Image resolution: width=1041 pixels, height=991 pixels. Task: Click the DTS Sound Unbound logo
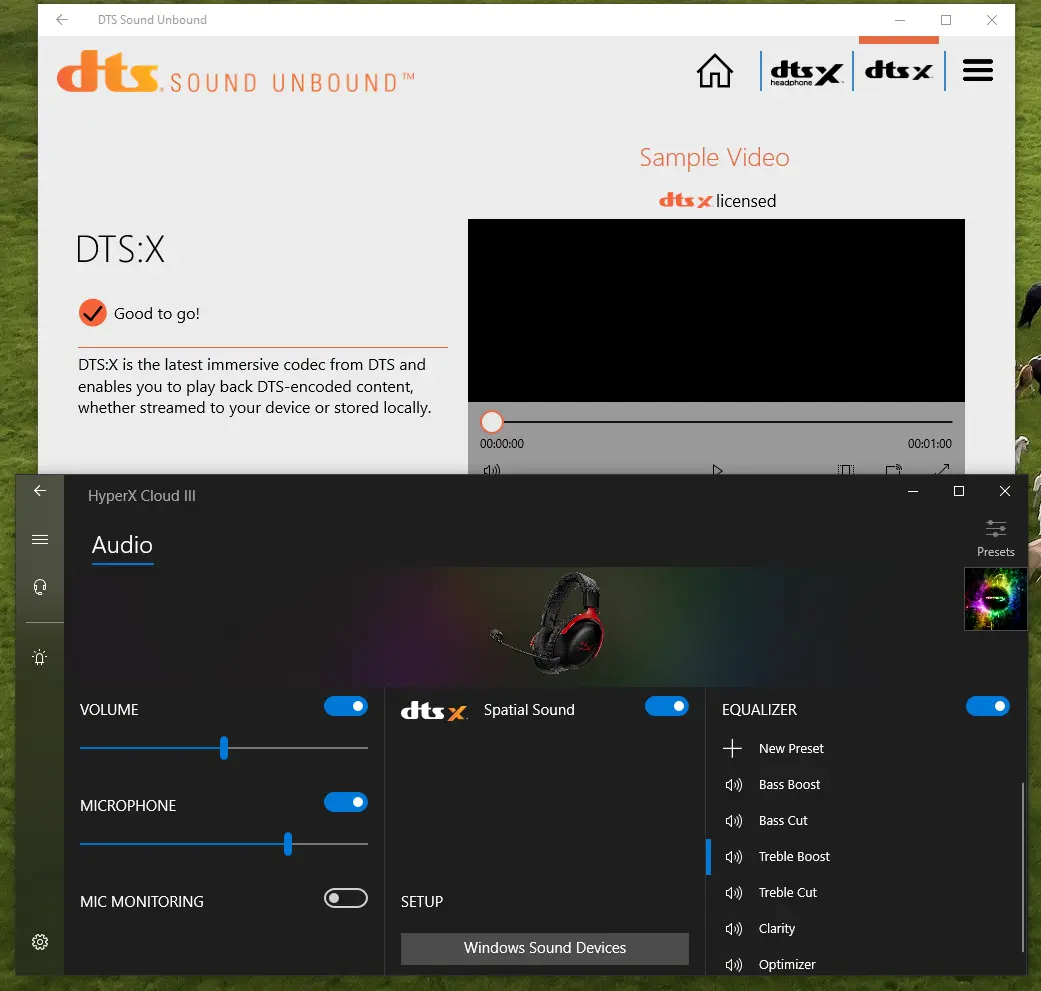[x=236, y=72]
